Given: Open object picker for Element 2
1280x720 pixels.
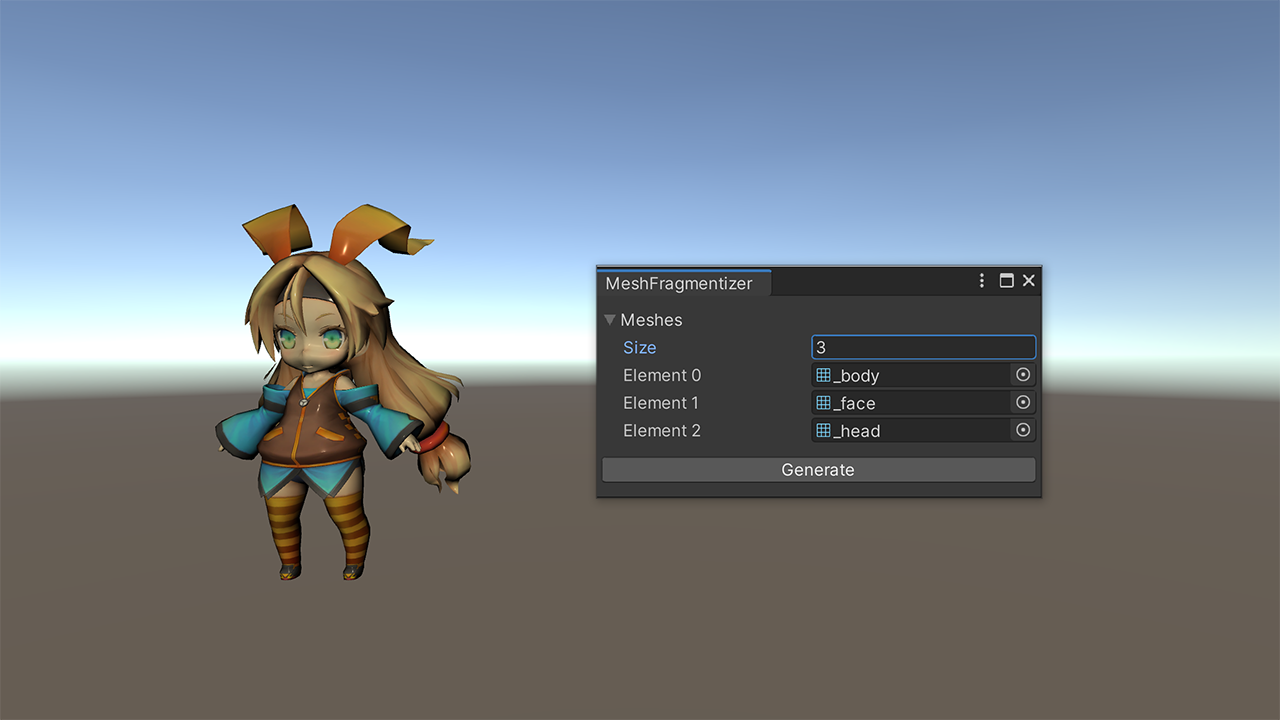Looking at the screenshot, I should pos(1023,430).
